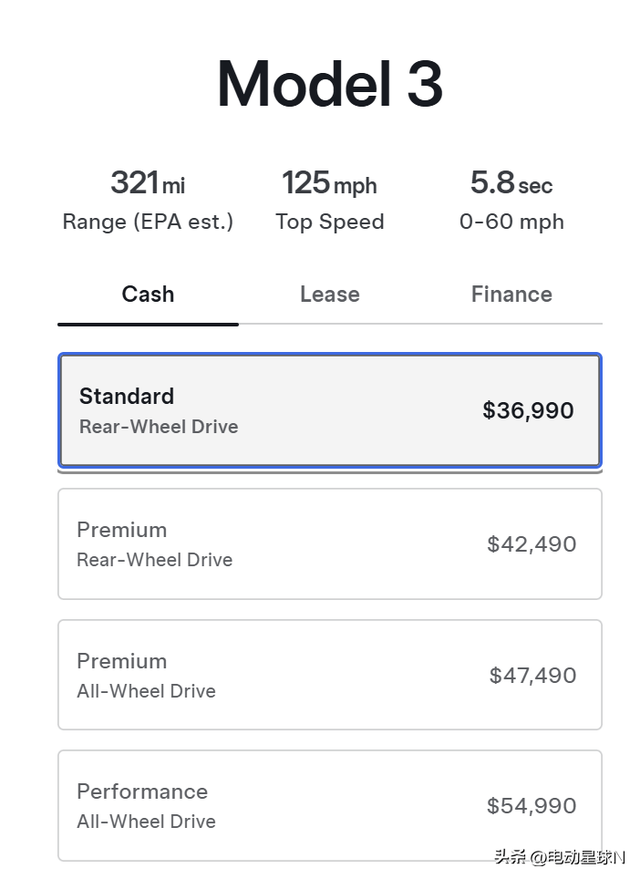Click the 125 mph top speed figure
Screen dimensions: 640x879
coord(329,183)
